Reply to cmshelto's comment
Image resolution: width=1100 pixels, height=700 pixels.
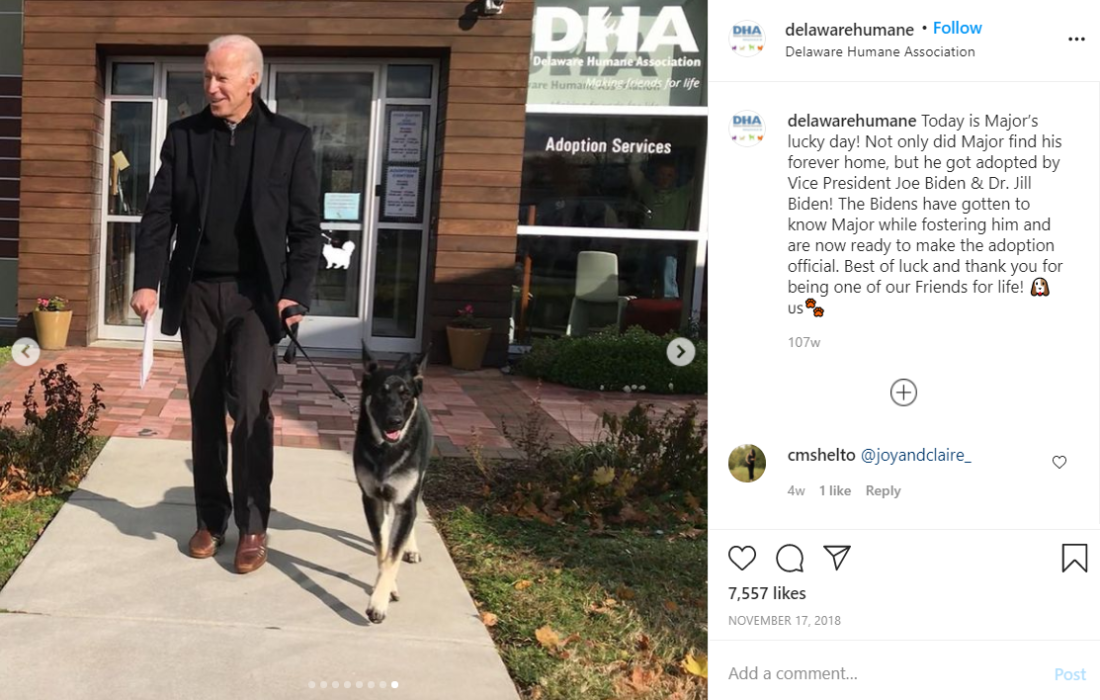[883, 491]
